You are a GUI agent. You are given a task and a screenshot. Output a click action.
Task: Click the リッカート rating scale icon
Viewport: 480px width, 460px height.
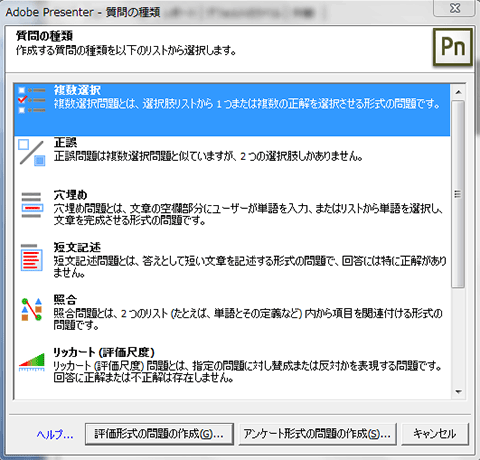32,362
